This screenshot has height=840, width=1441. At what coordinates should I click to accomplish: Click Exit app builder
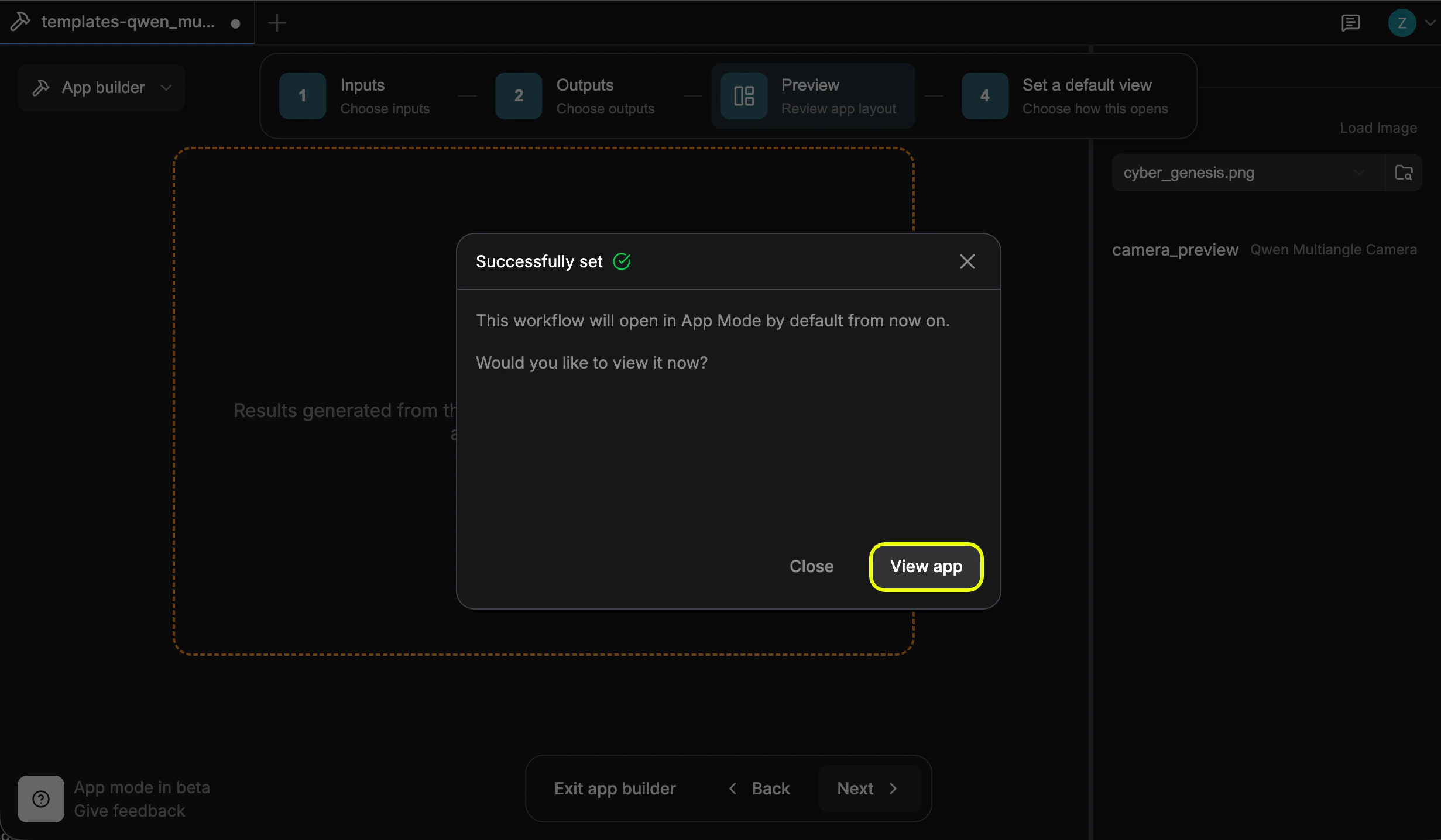click(x=615, y=789)
